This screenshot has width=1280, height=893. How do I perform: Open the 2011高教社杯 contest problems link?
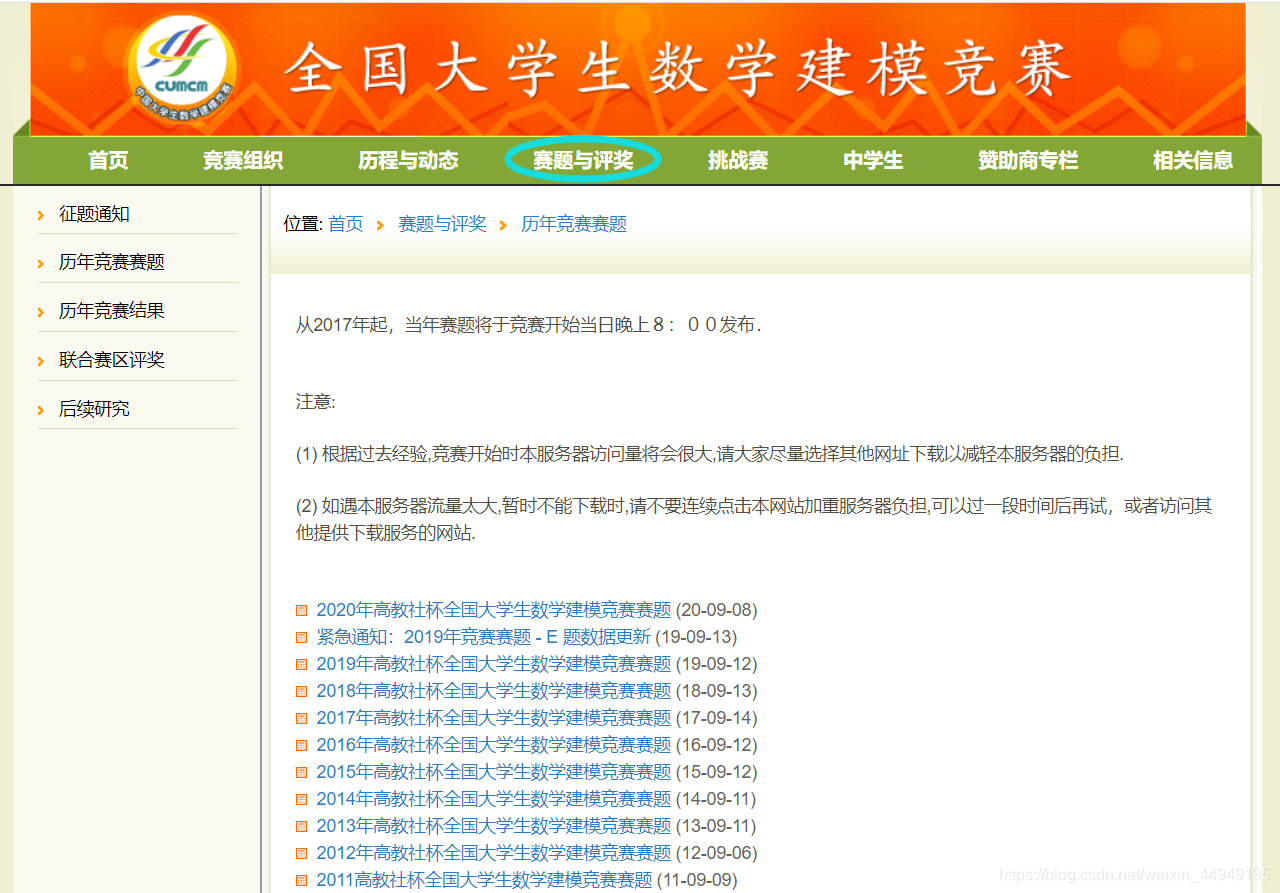tap(485, 880)
